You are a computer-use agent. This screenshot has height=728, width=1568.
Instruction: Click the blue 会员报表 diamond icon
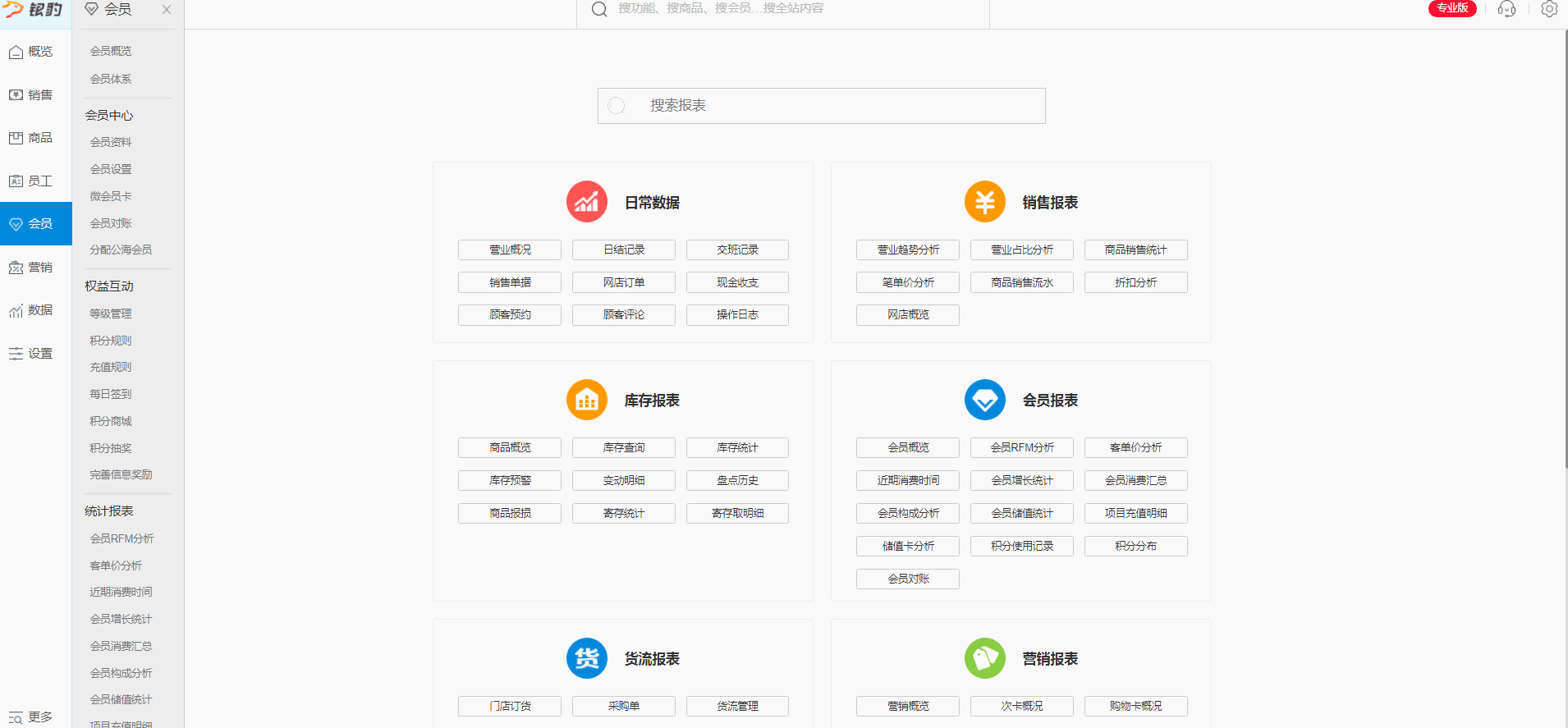point(984,400)
